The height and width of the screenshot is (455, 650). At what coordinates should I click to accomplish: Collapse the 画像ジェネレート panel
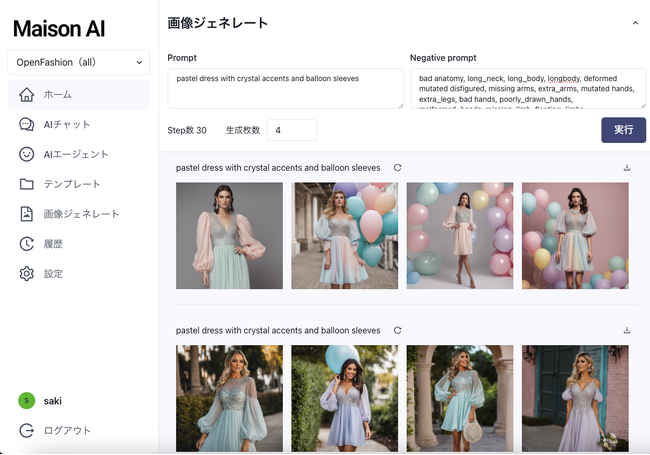pyautogui.click(x=635, y=22)
